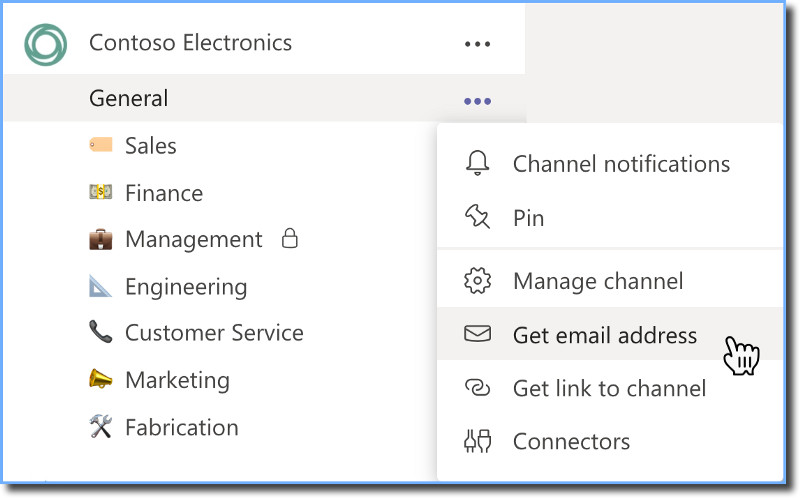
Task: Open the General channel
Action: [x=129, y=98]
